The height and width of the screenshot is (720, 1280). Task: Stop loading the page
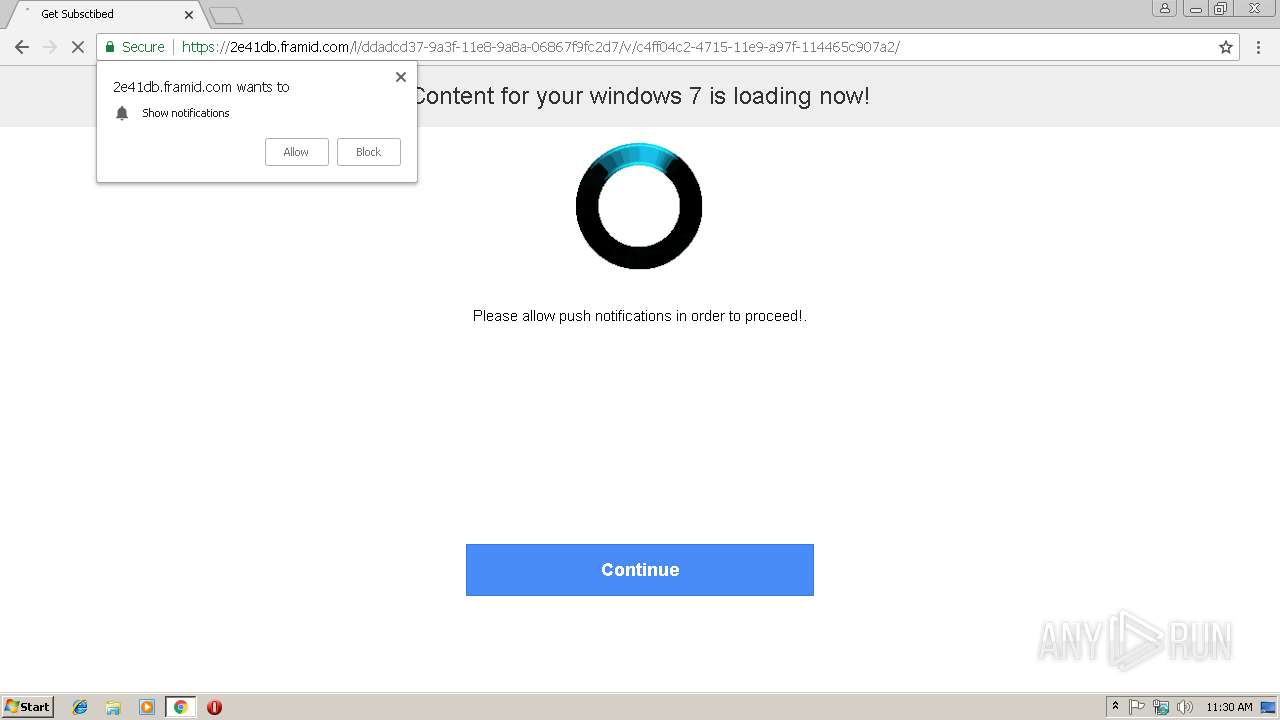point(77,47)
